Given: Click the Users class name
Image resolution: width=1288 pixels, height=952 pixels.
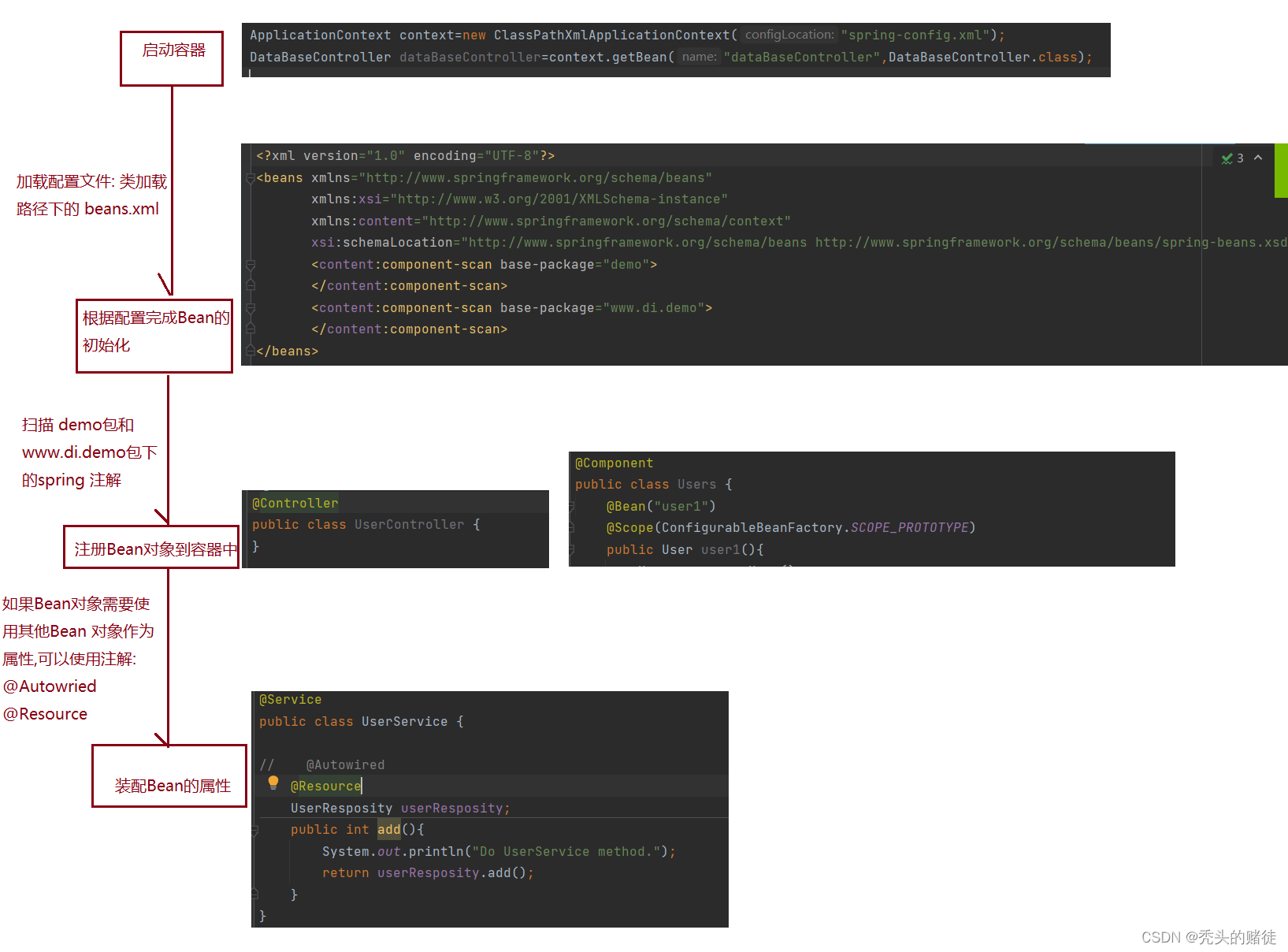Looking at the screenshot, I should point(696,485).
